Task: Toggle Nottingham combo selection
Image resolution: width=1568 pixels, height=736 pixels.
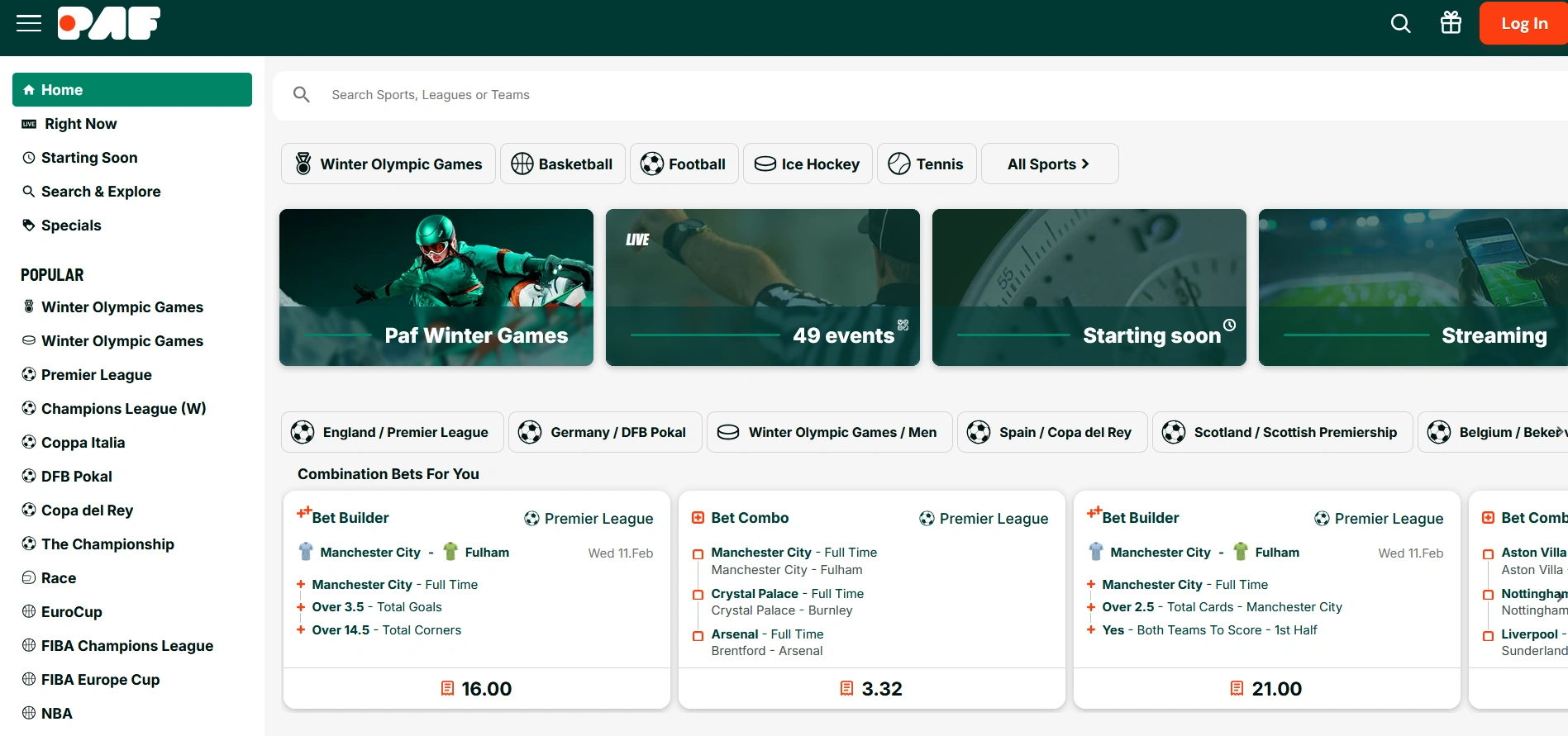Action: pyautogui.click(x=1489, y=595)
